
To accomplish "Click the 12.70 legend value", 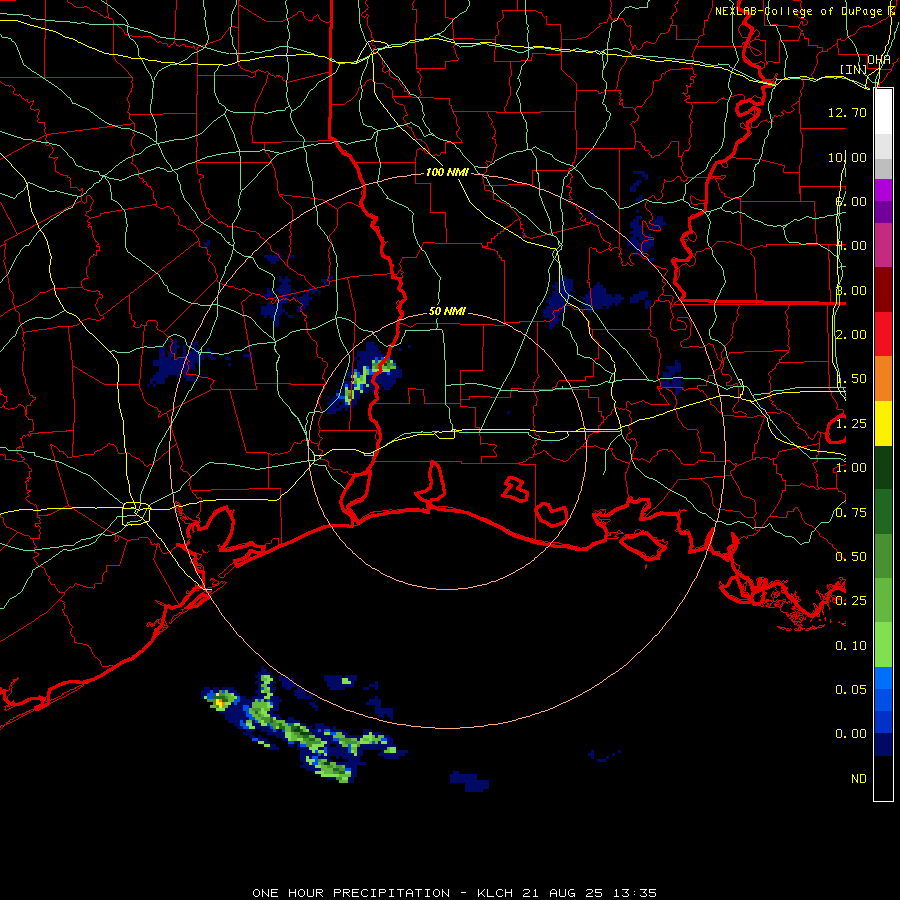I will (847, 112).
